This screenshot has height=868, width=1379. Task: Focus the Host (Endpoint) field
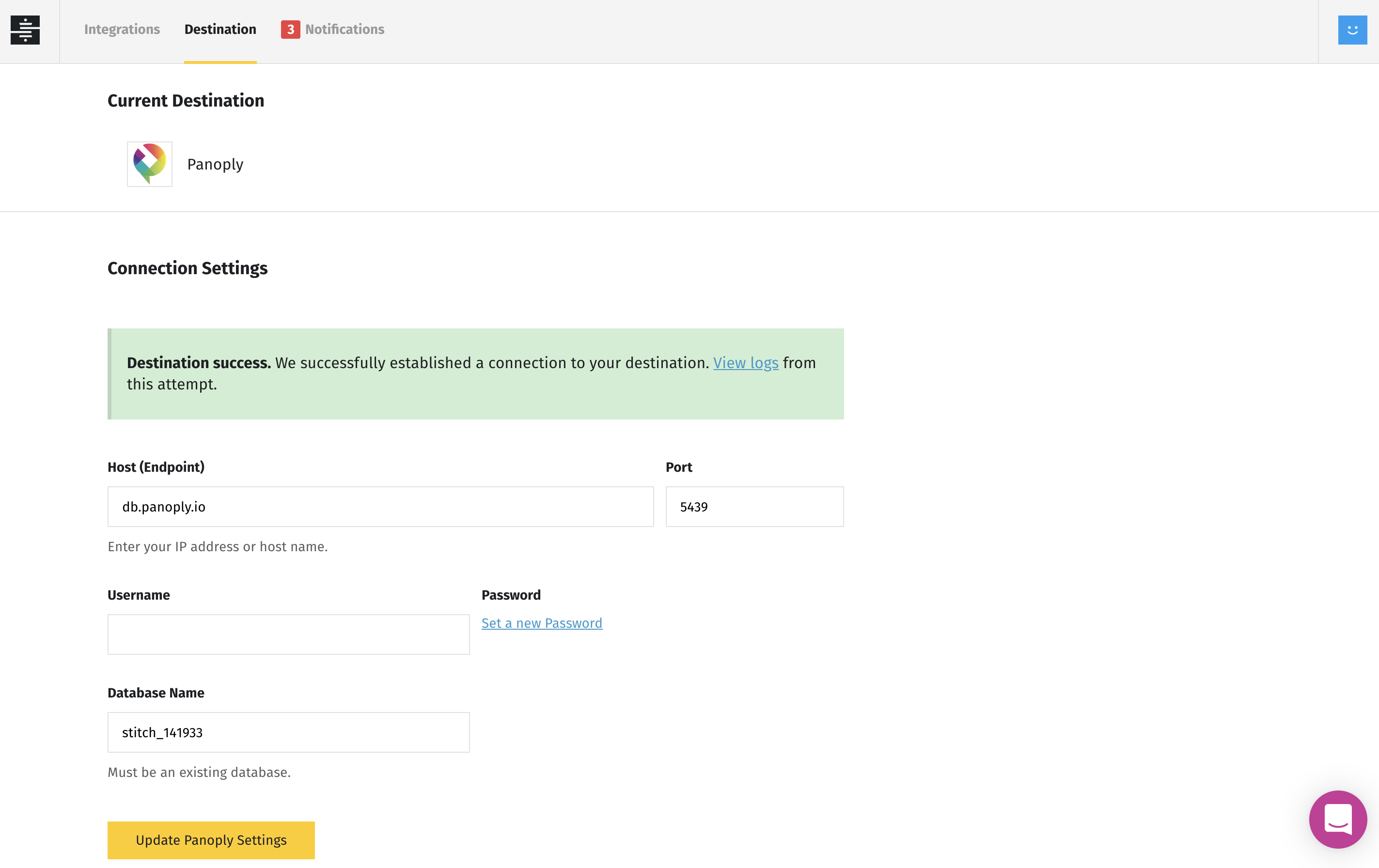[381, 507]
